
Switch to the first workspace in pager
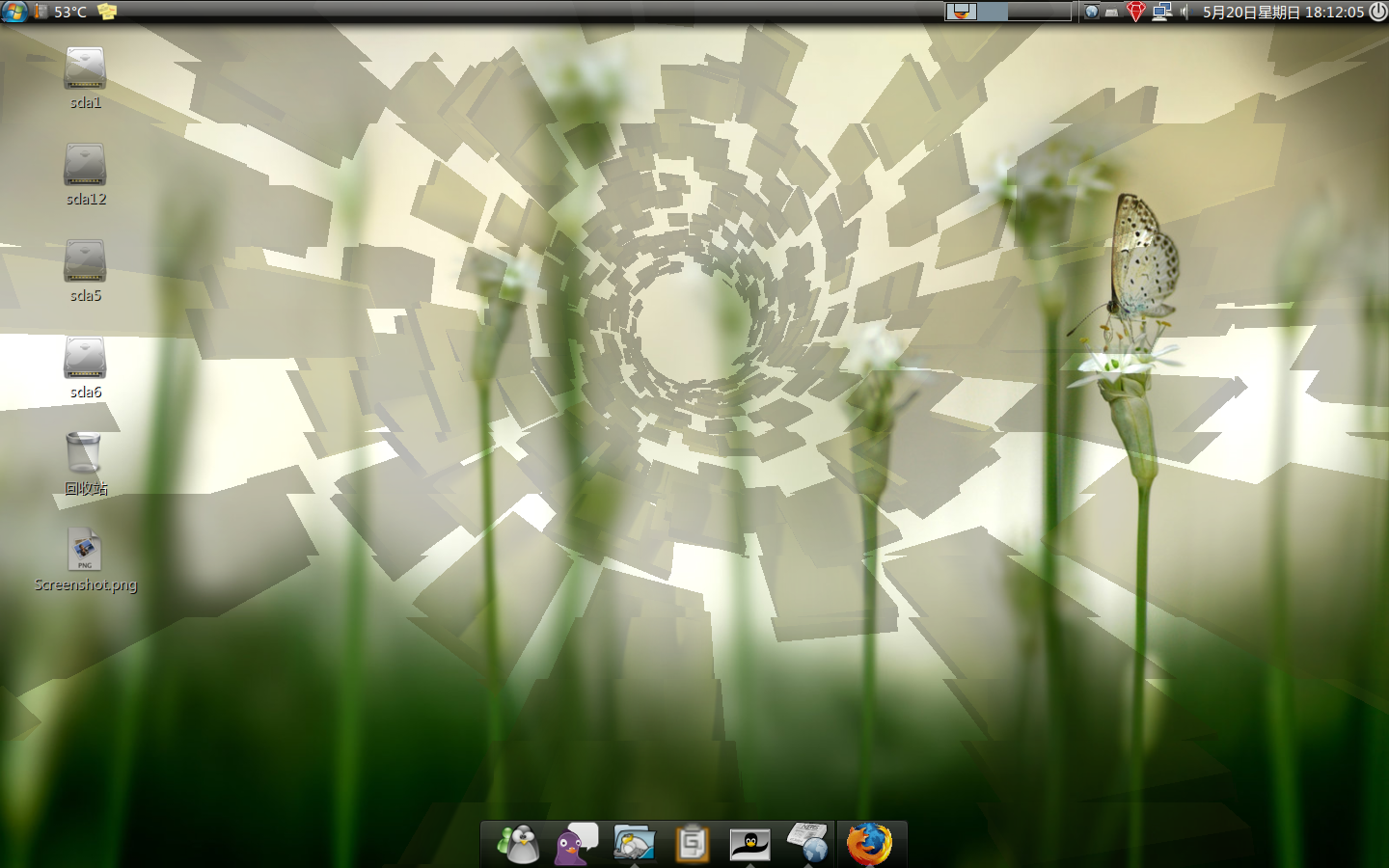click(961, 12)
